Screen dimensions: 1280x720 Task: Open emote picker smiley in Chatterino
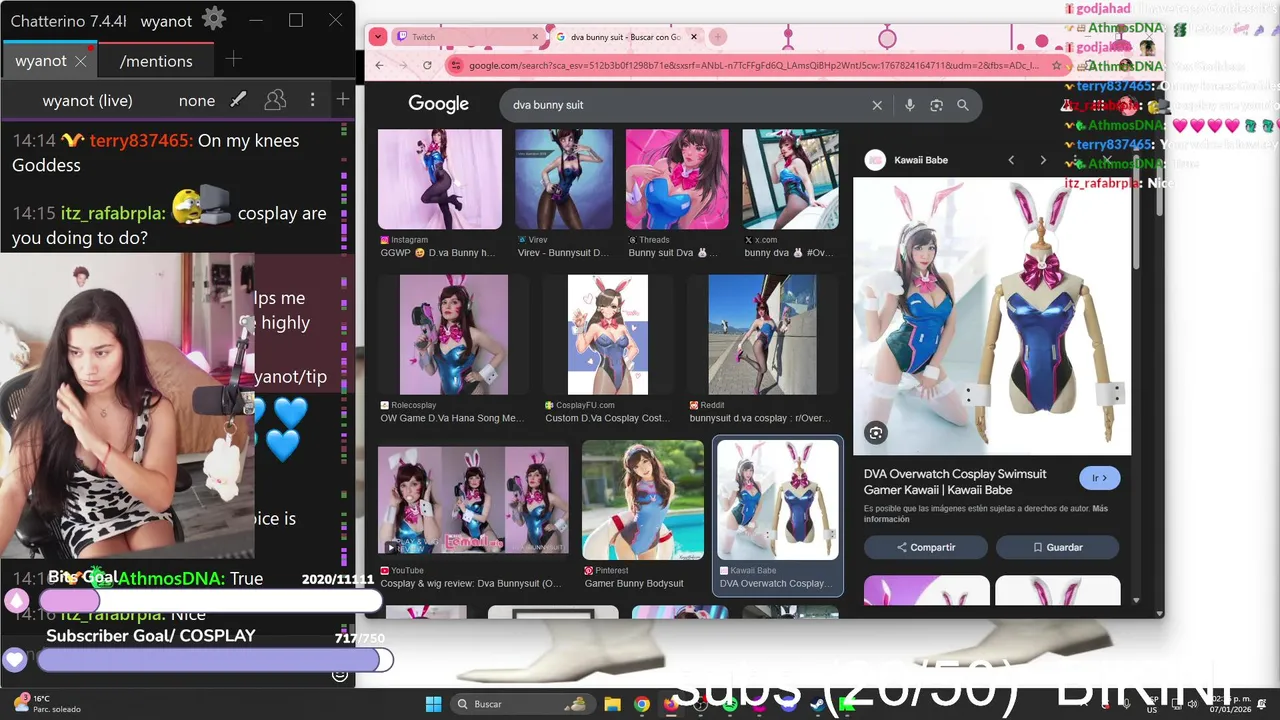[x=340, y=675]
